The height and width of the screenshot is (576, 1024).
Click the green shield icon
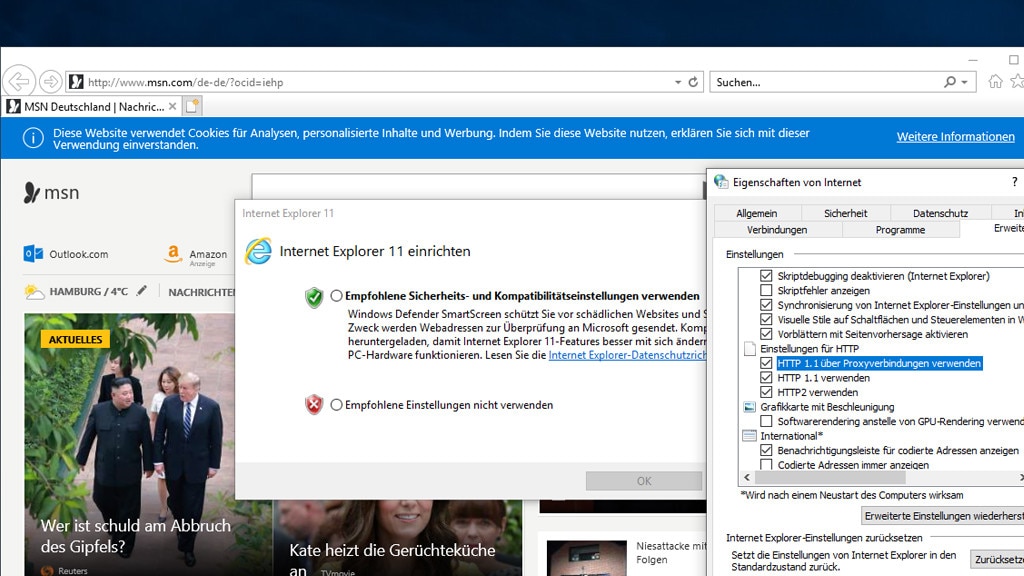click(x=314, y=297)
